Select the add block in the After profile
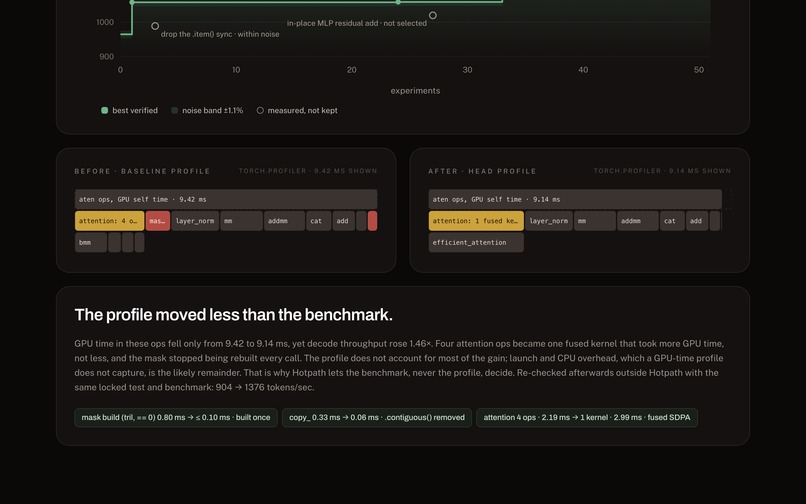The image size is (806, 504). coord(697,221)
